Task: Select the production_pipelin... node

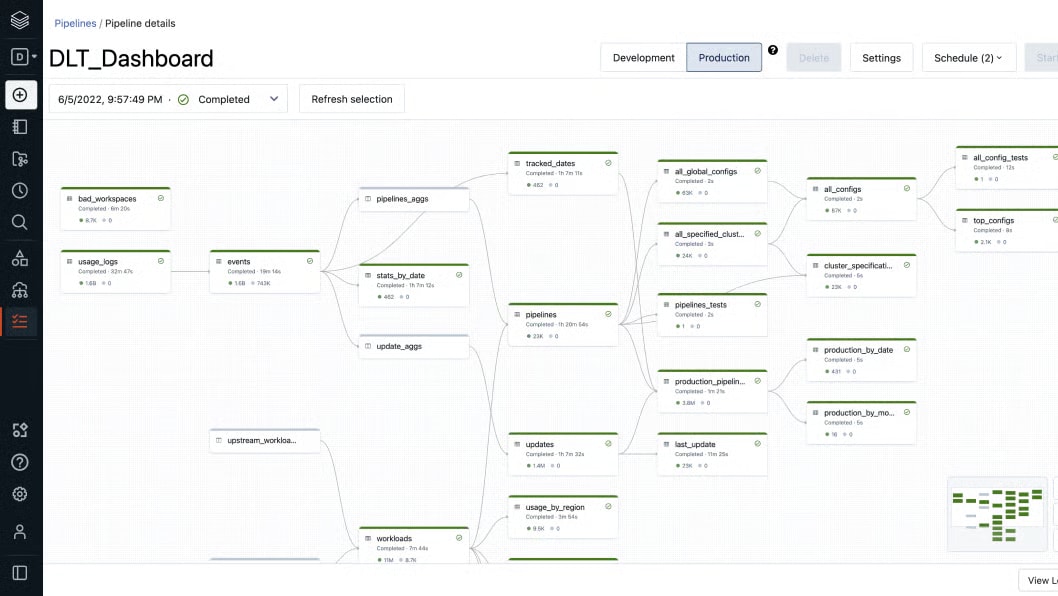Action: (712, 391)
